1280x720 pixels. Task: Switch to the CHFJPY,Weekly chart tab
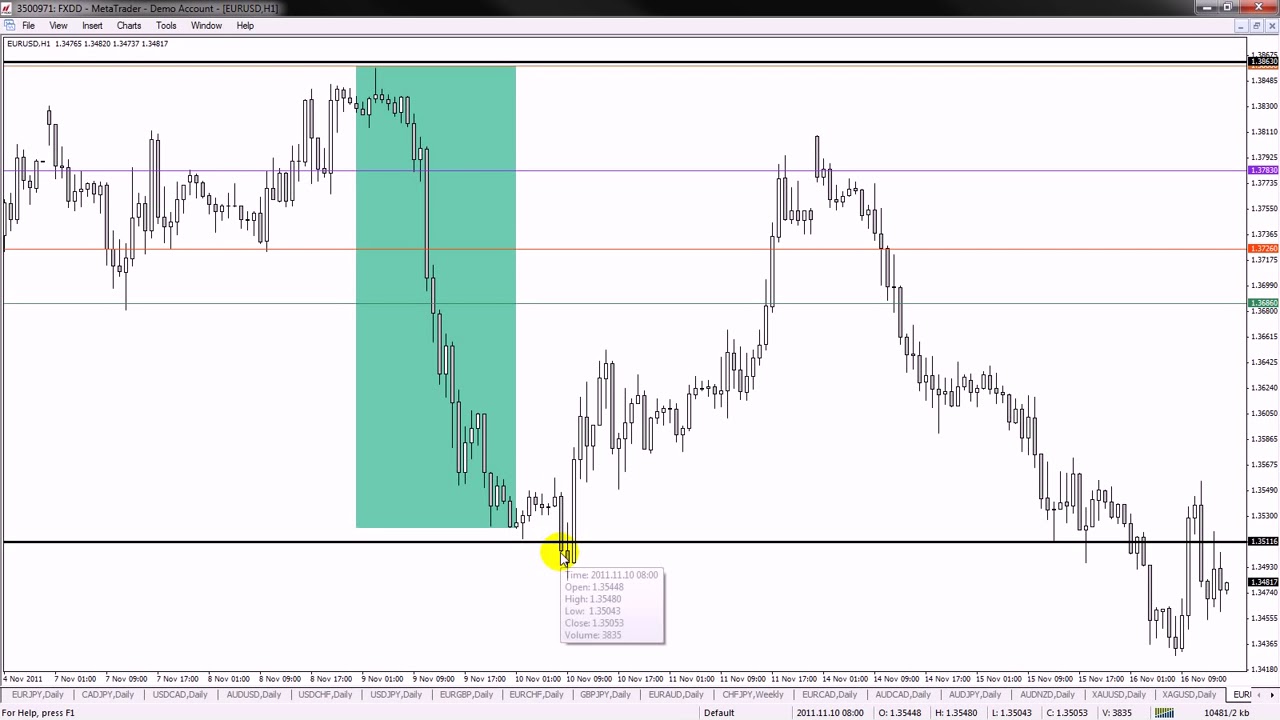(752, 695)
